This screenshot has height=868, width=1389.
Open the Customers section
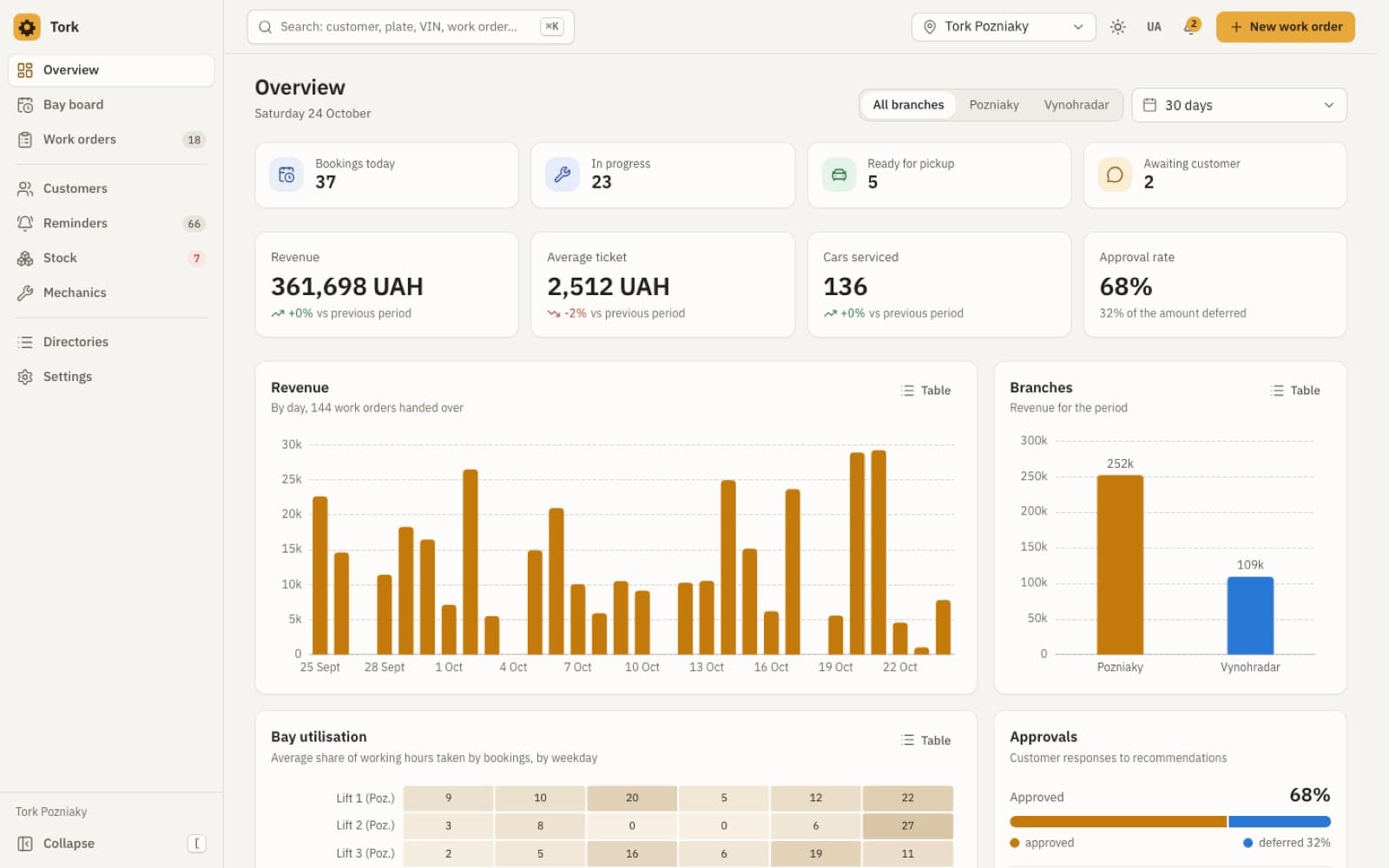click(x=111, y=188)
